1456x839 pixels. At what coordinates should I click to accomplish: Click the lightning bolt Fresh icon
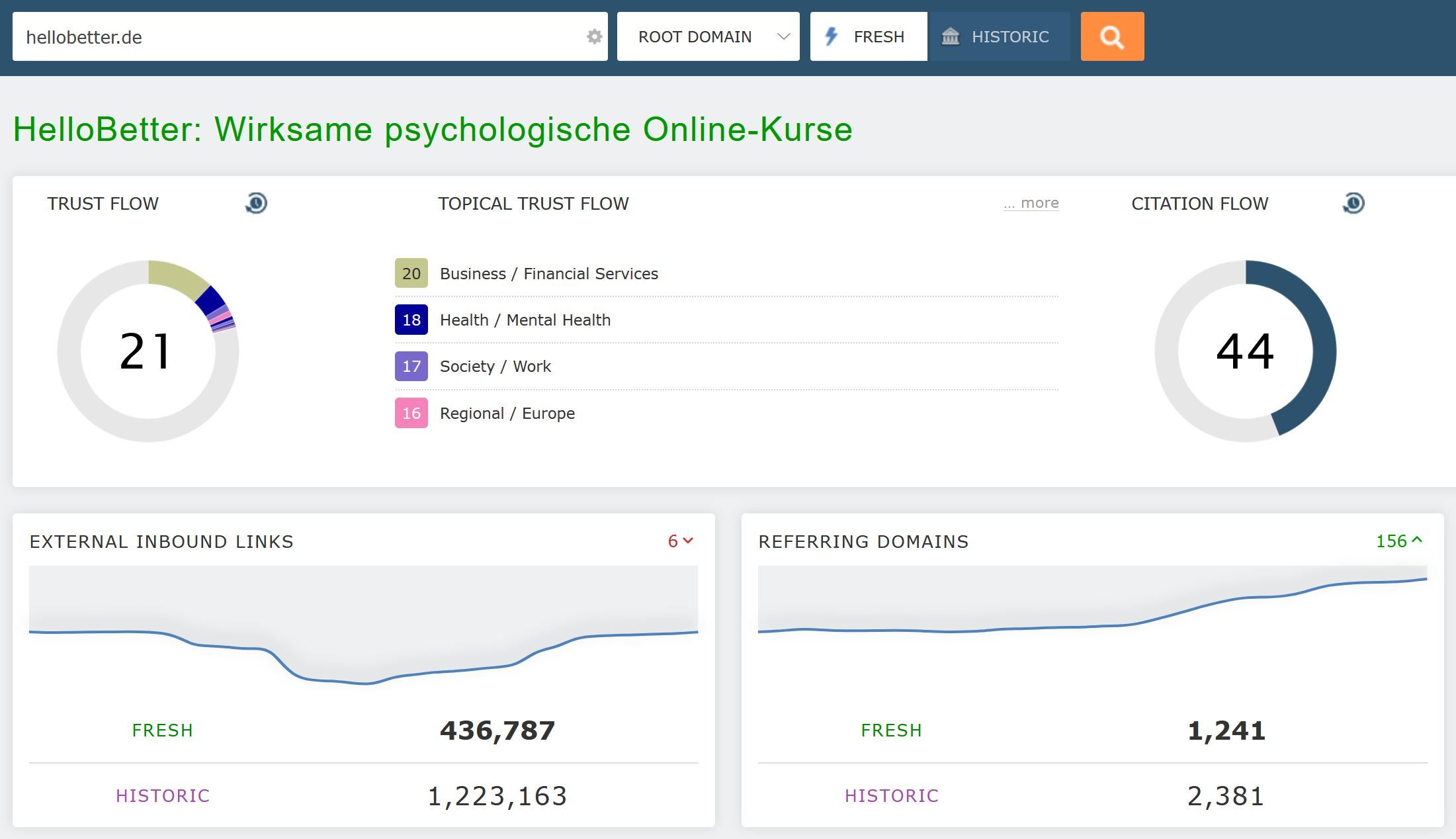[832, 36]
